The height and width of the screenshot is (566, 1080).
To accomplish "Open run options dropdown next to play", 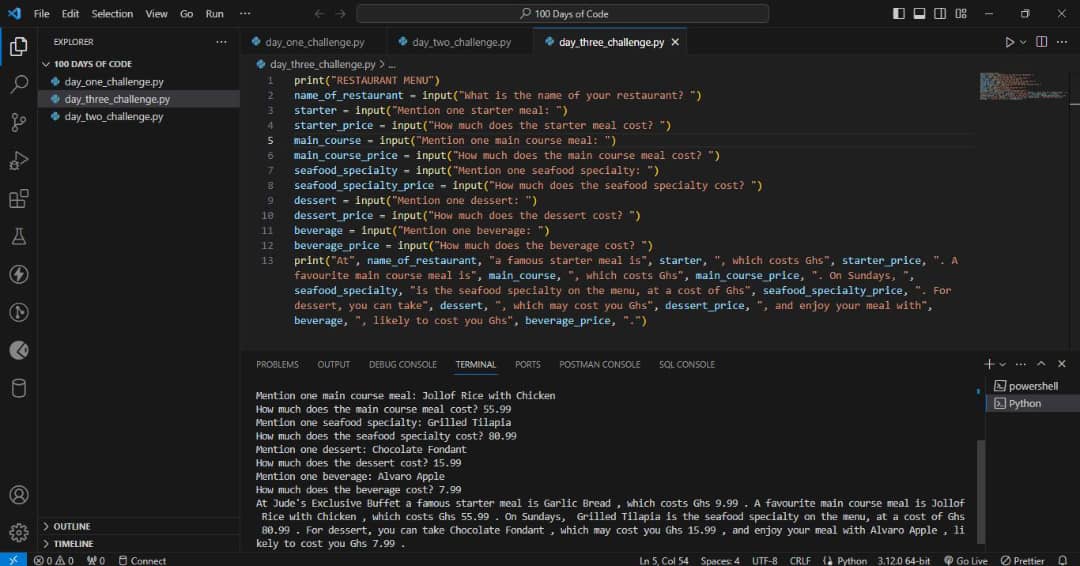I will (1023, 42).
